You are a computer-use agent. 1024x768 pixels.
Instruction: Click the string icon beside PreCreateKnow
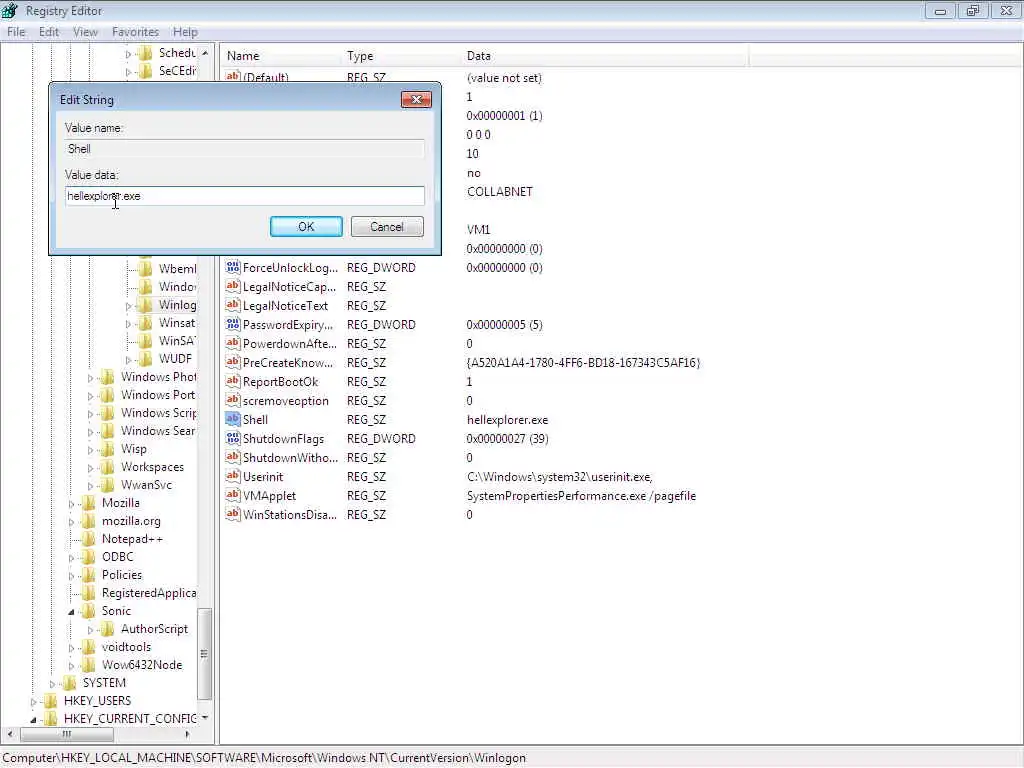pos(232,362)
